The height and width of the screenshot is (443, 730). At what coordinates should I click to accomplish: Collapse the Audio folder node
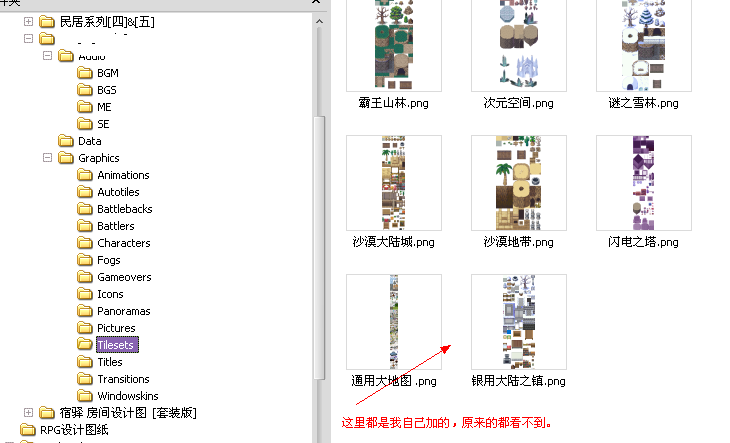[47, 56]
